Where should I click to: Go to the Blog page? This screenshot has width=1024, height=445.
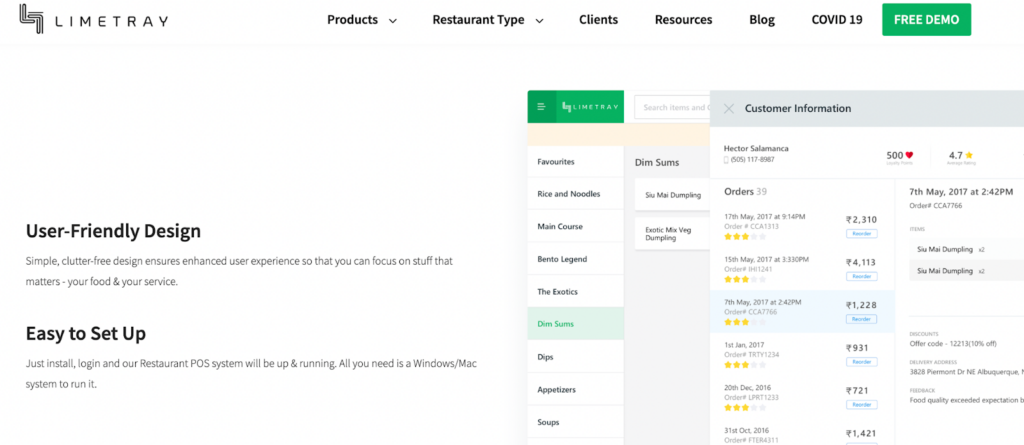762,20
